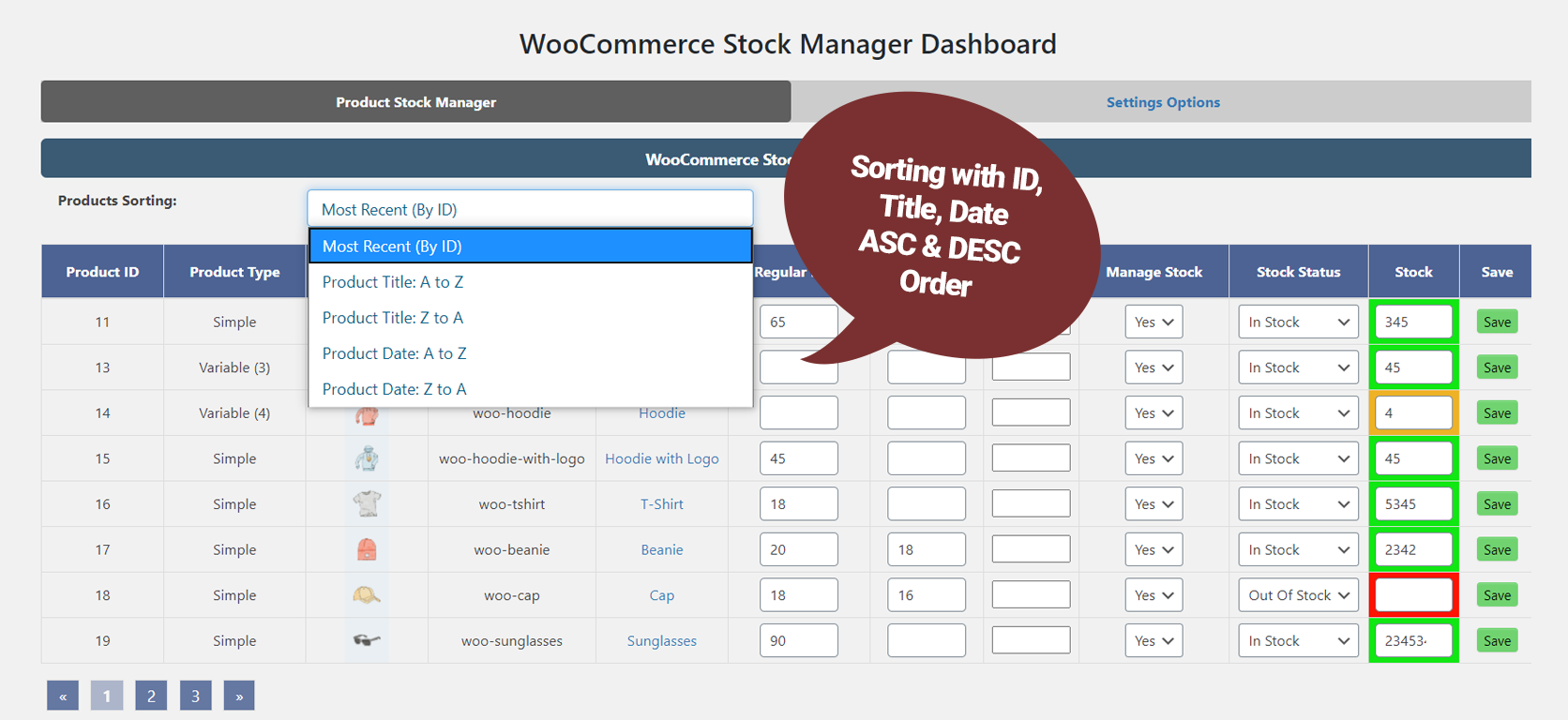Go to previous page with « button

click(63, 696)
